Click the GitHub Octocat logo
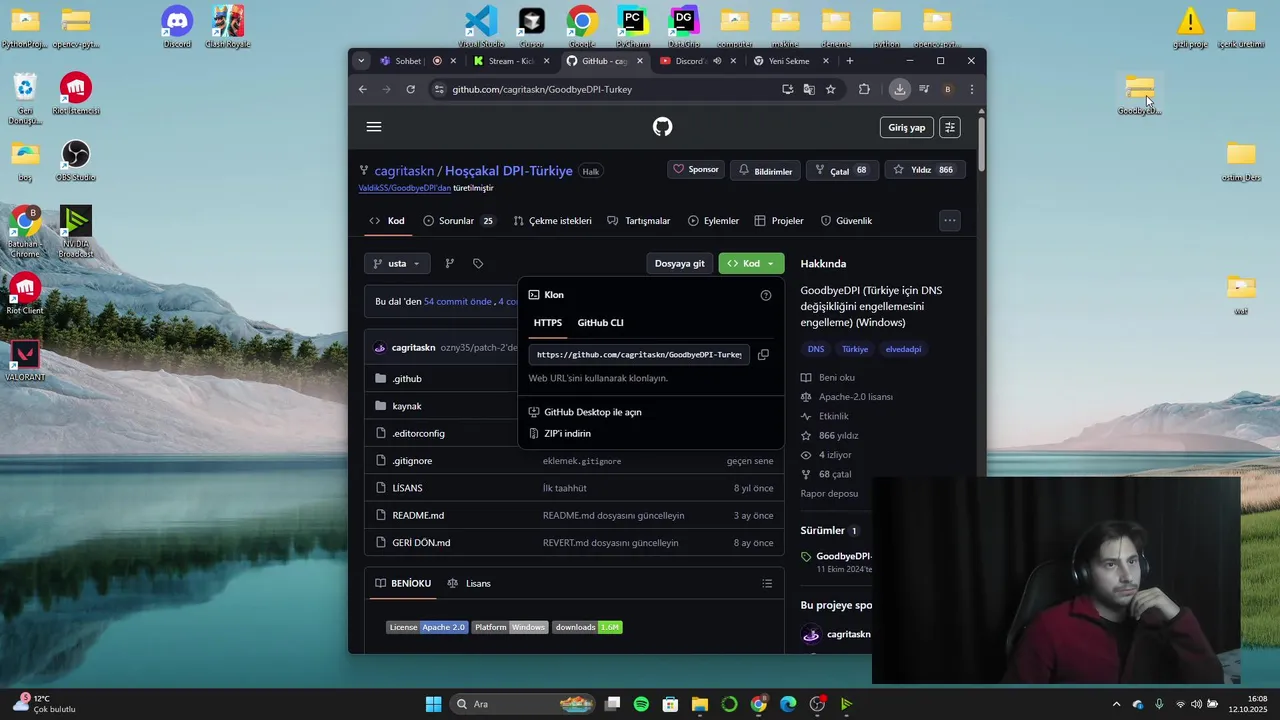The height and width of the screenshot is (720, 1280). (x=662, y=127)
